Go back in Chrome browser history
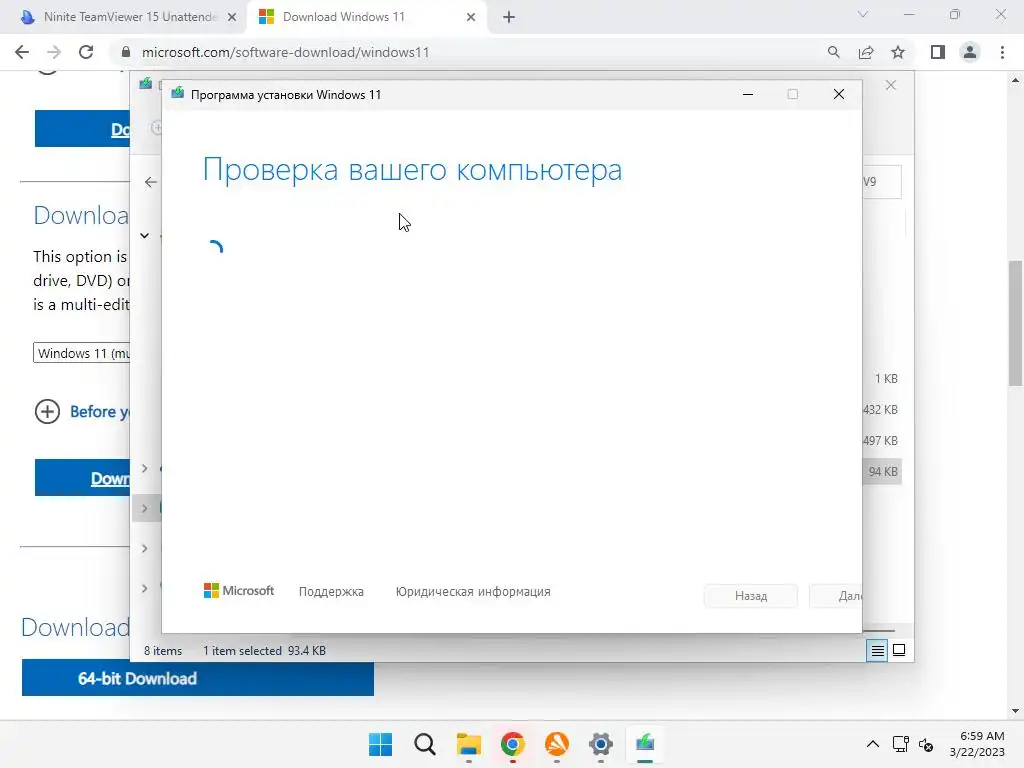Image resolution: width=1024 pixels, height=768 pixels. tap(22, 52)
